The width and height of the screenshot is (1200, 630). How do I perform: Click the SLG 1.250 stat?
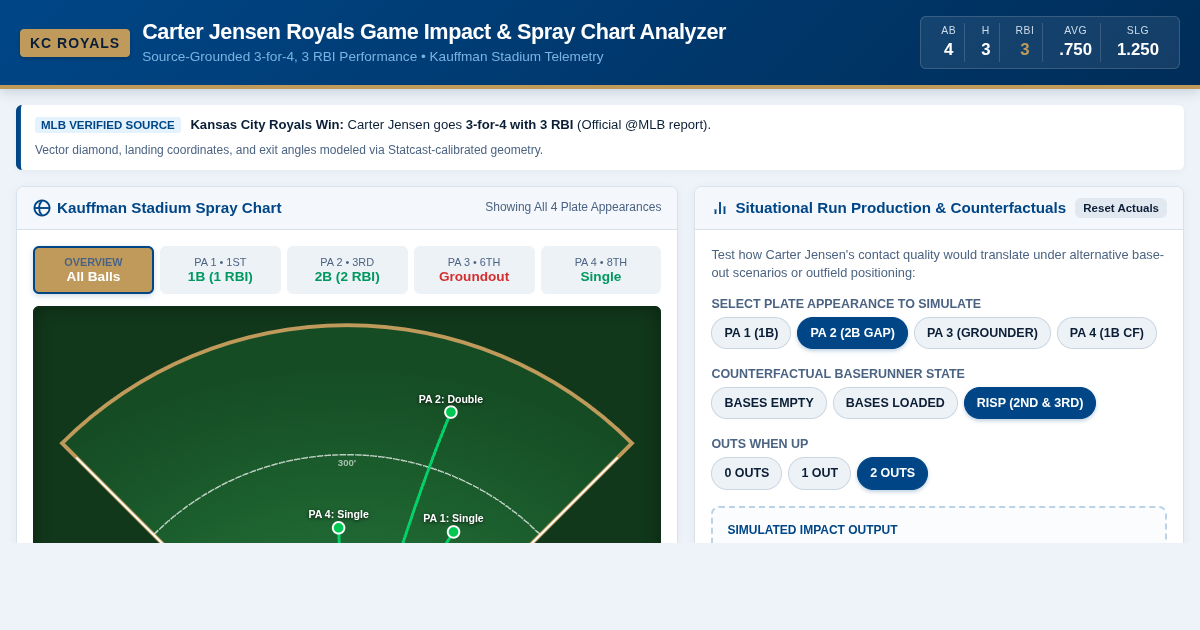click(1138, 42)
